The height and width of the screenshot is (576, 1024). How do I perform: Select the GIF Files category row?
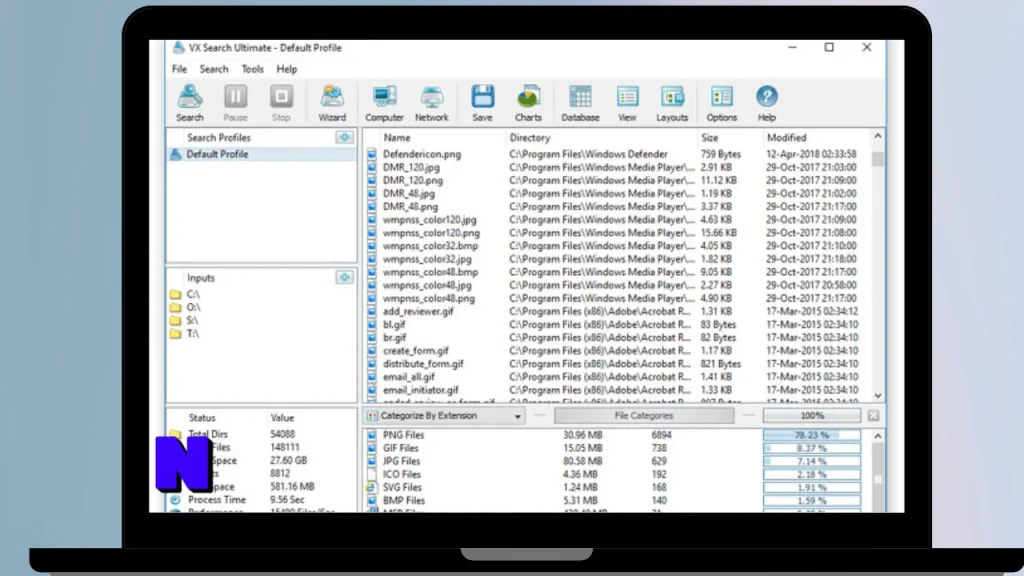pyautogui.click(x=617, y=448)
